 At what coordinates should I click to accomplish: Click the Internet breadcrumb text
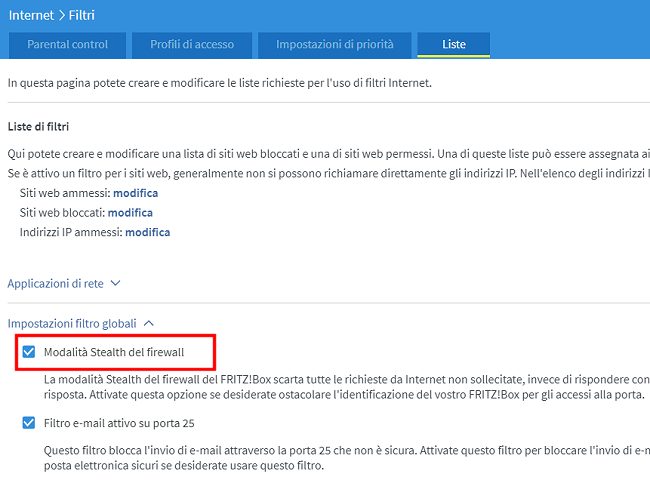[x=31, y=15]
